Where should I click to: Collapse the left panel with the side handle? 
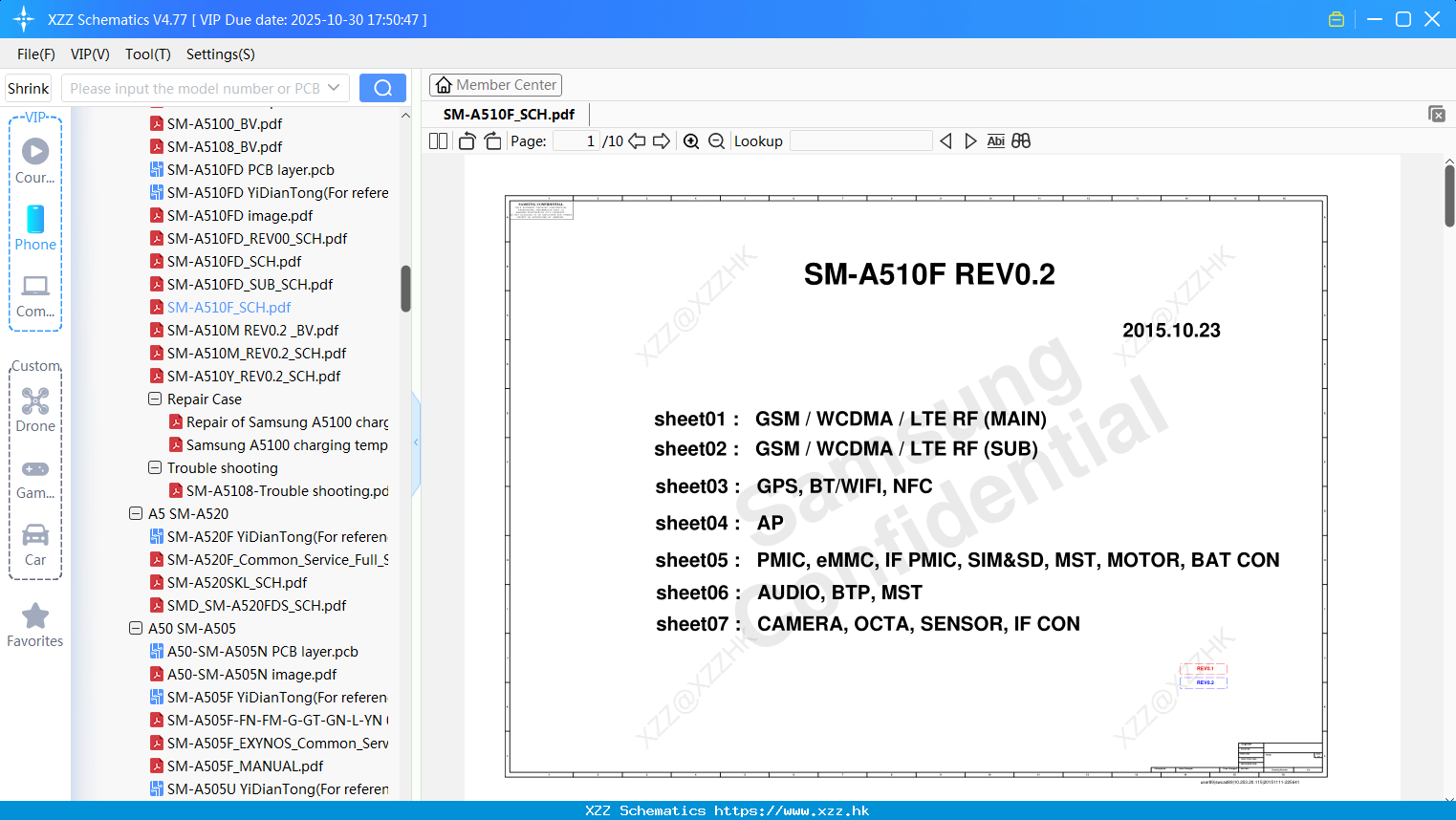pos(416,442)
